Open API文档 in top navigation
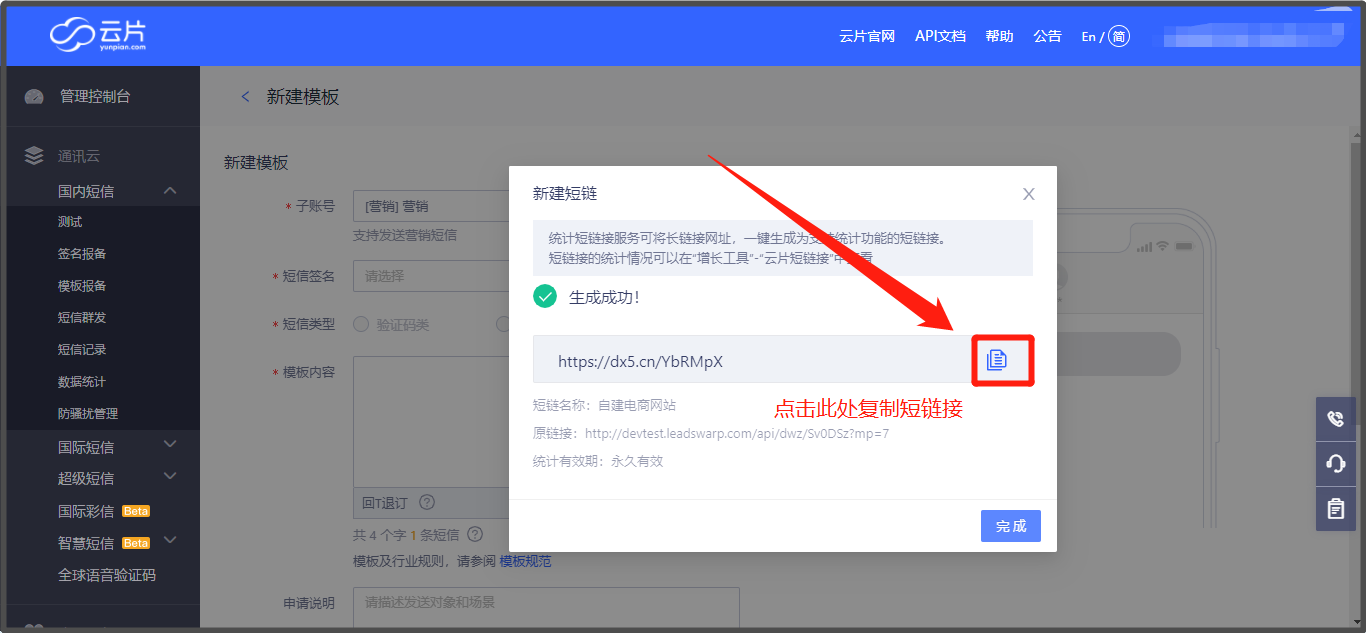The width and height of the screenshot is (1366, 633). [x=940, y=36]
